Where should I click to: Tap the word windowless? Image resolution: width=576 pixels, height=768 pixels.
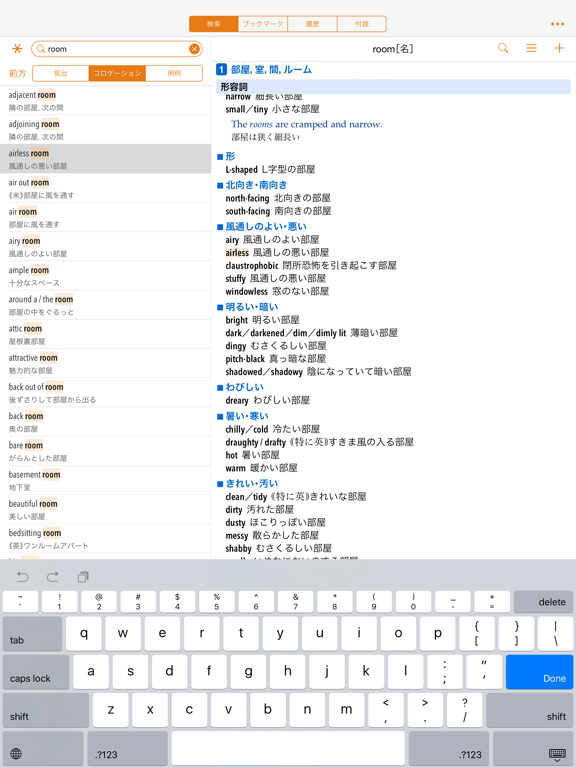click(246, 291)
